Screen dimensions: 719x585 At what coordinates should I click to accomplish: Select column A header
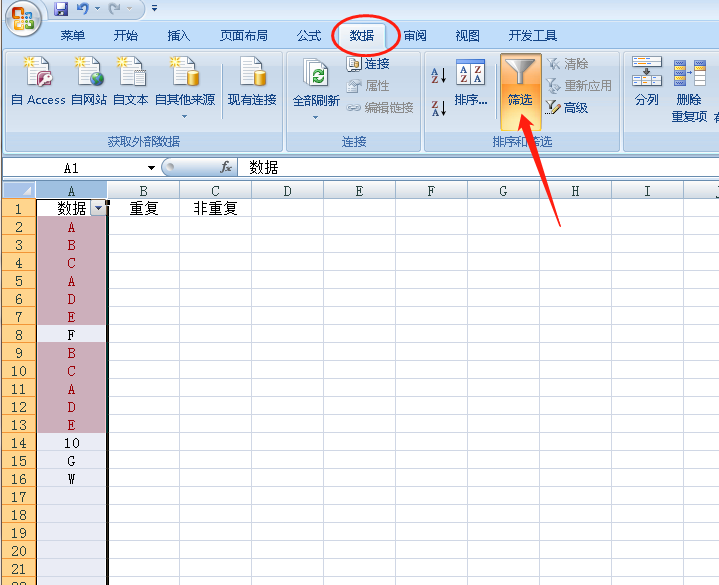(71, 190)
